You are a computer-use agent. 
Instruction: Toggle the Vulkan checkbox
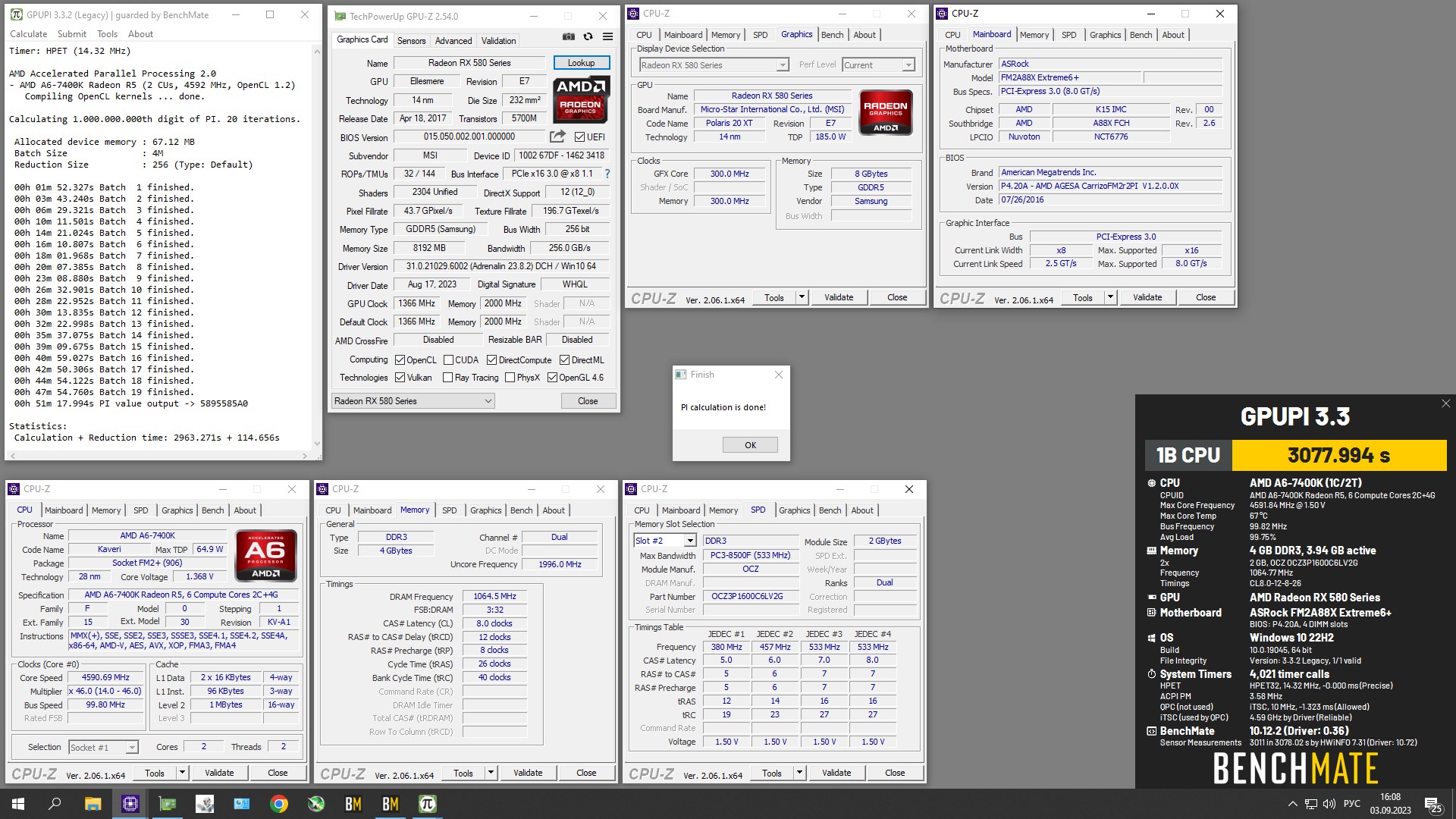pyautogui.click(x=400, y=378)
